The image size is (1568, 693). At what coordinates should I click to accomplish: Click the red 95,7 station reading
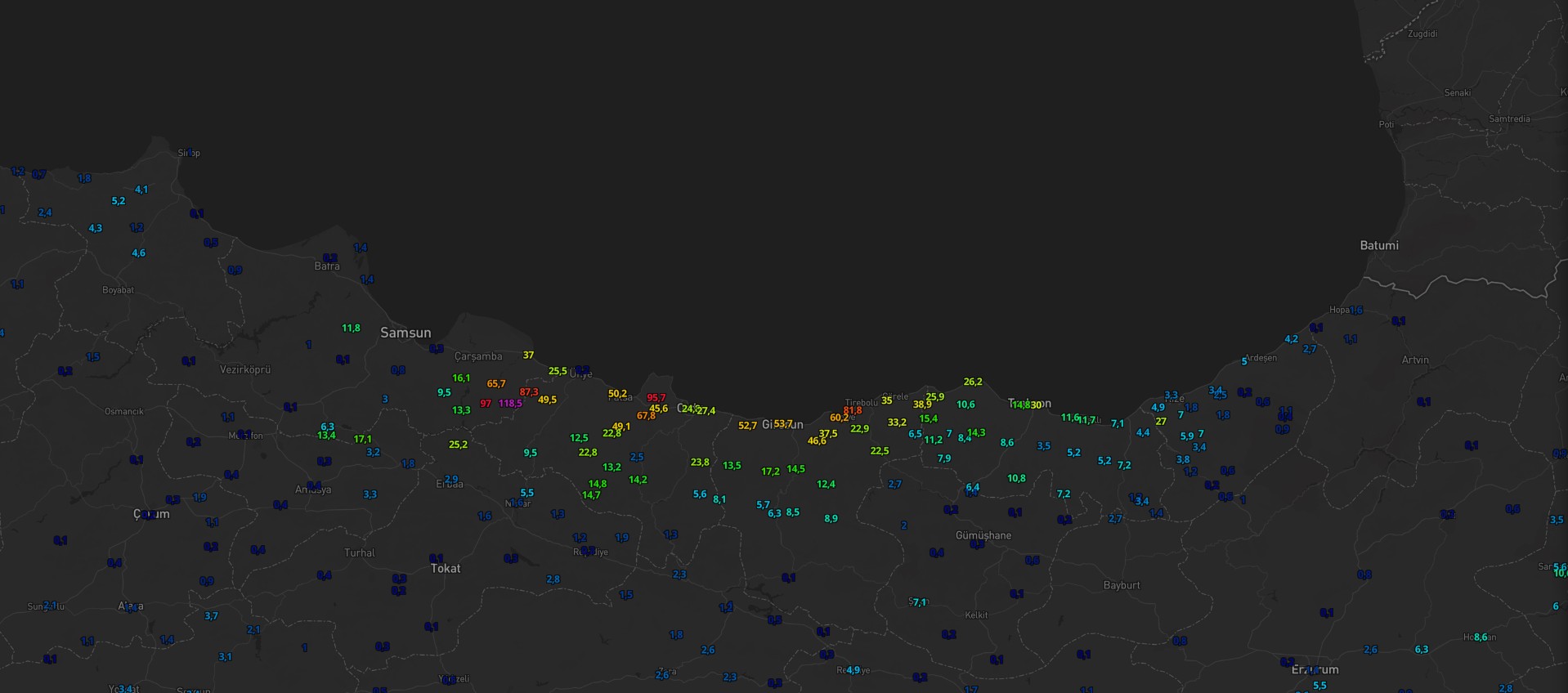pos(656,398)
